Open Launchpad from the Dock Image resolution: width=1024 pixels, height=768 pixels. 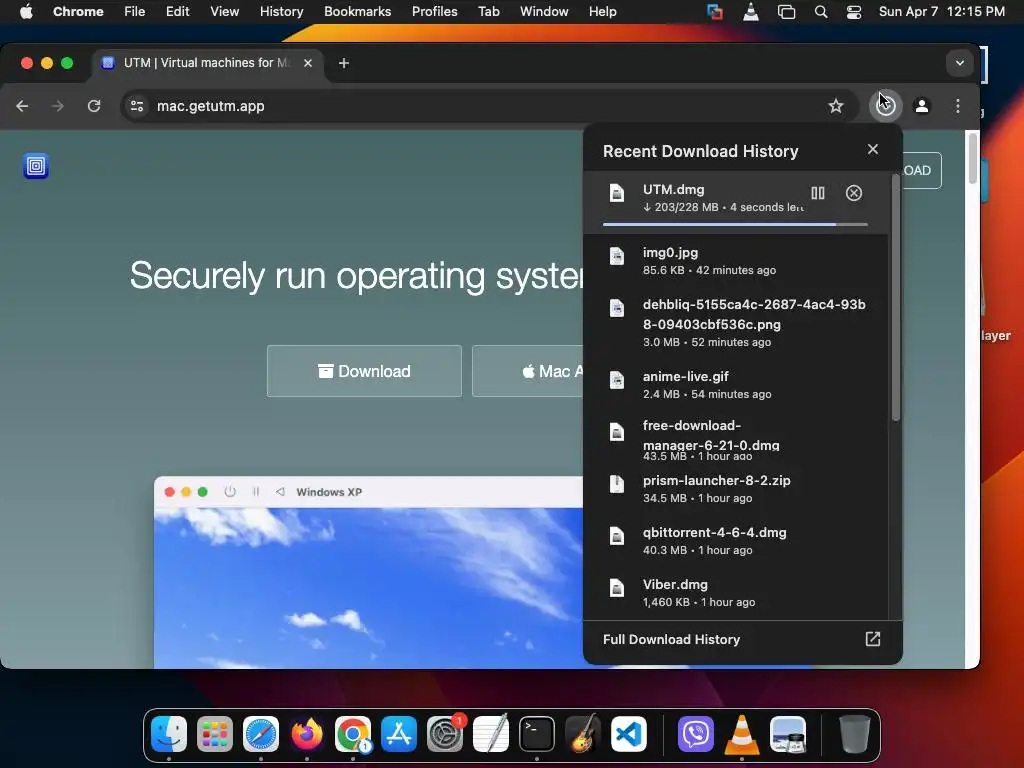pos(215,733)
